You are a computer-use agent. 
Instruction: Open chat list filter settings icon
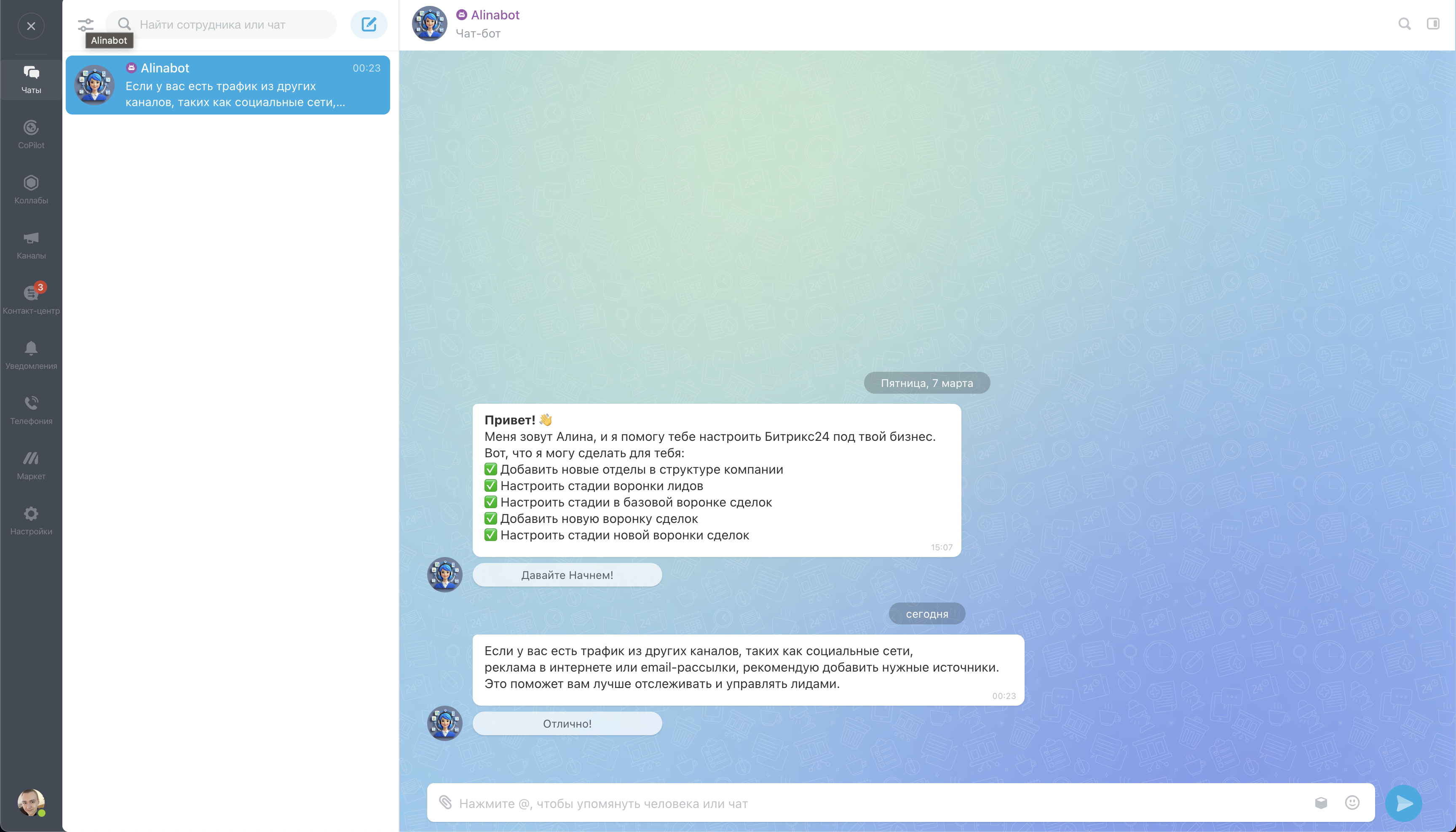[85, 24]
